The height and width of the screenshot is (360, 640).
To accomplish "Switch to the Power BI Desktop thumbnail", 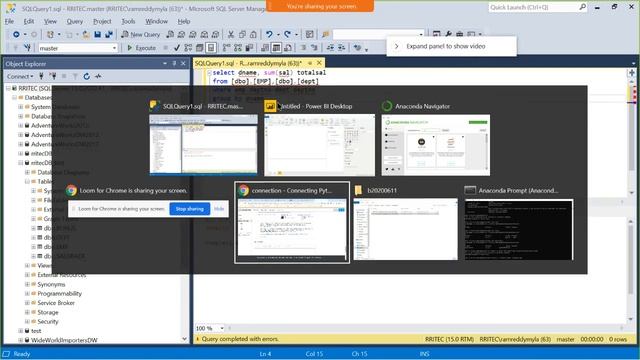I will 320,145.
